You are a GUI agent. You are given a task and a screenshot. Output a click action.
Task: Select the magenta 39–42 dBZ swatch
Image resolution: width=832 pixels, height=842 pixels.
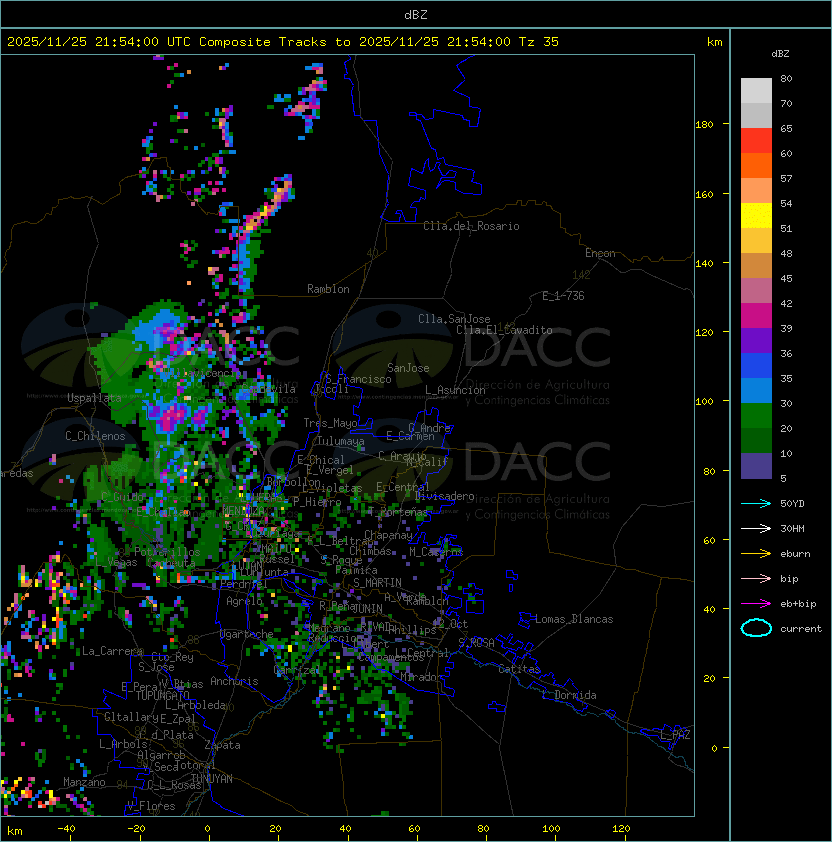point(756,316)
